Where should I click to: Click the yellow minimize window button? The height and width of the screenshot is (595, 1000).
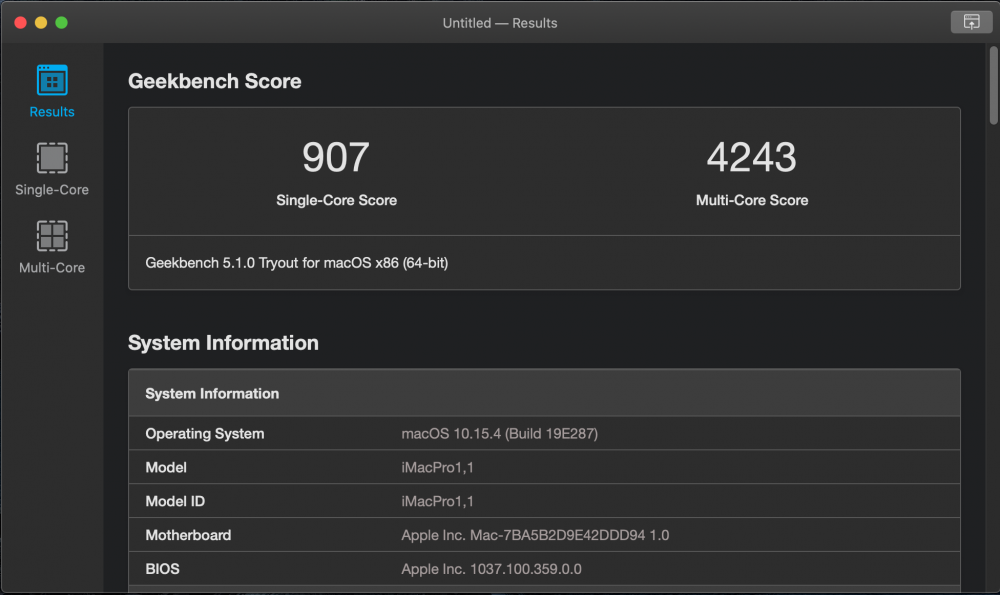(41, 23)
